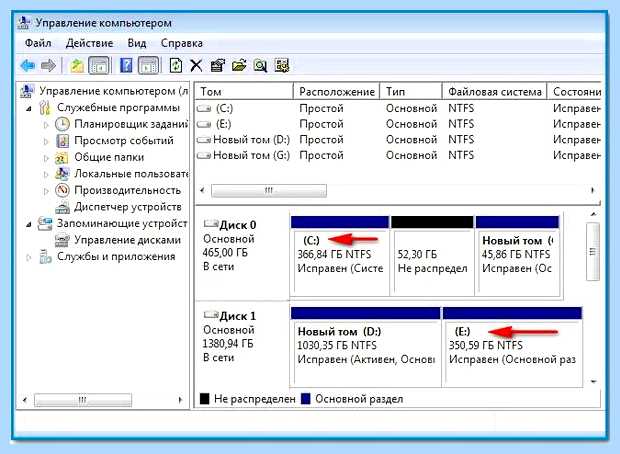Viewport: 620px width, 454px height.
Task: Sort by the Файловая система column header
Action: pyautogui.click(x=494, y=91)
